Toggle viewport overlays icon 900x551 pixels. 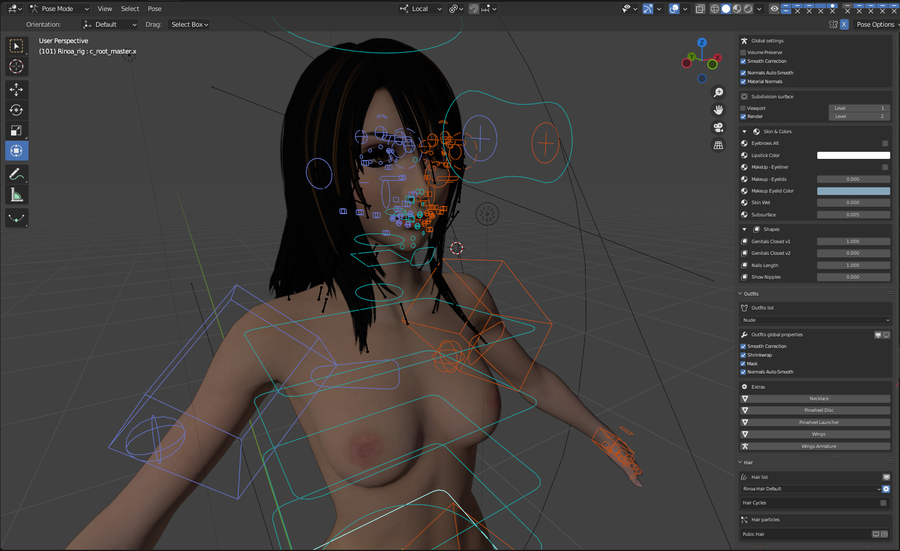(x=674, y=9)
